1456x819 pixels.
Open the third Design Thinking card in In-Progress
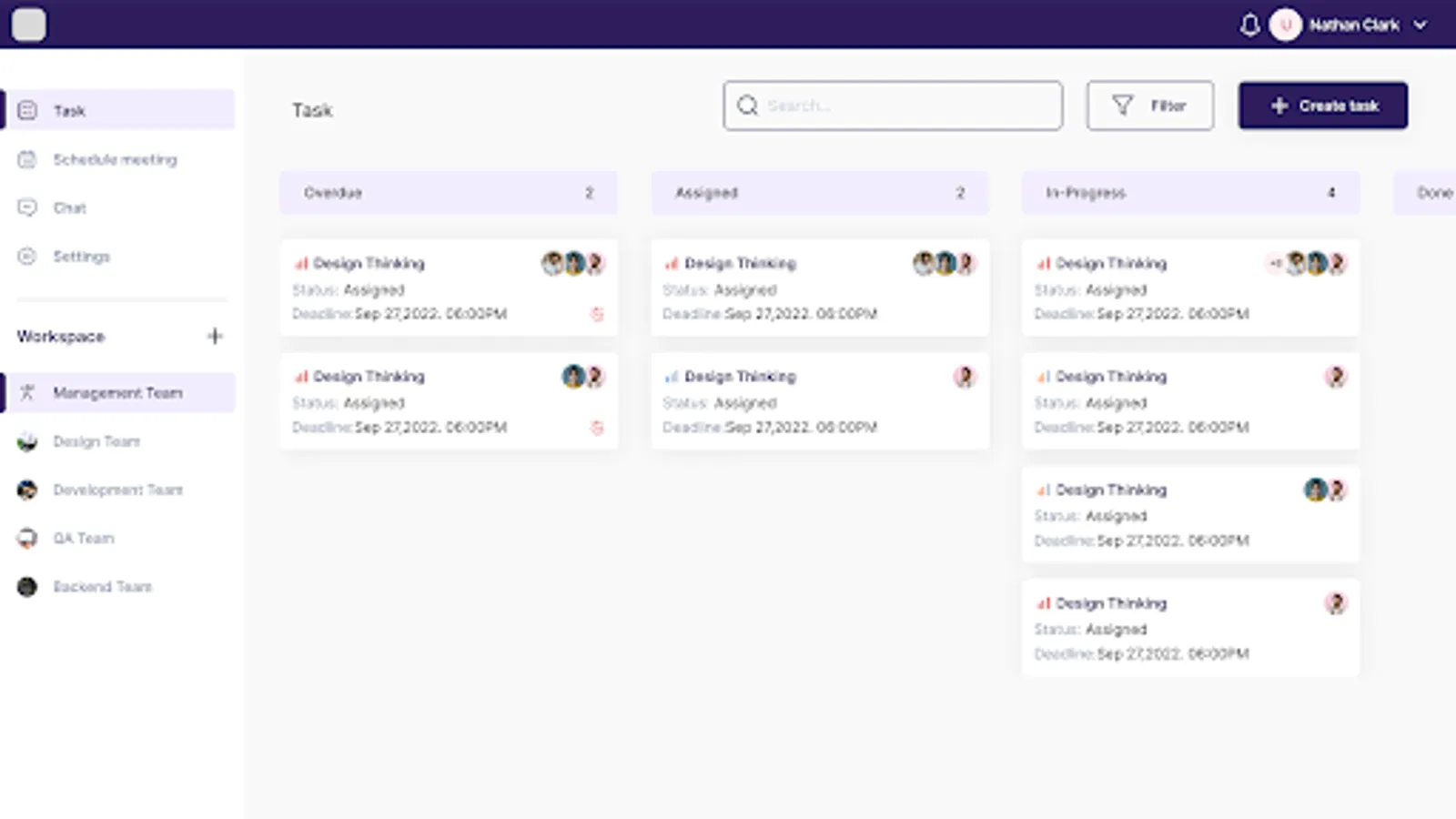1190,514
